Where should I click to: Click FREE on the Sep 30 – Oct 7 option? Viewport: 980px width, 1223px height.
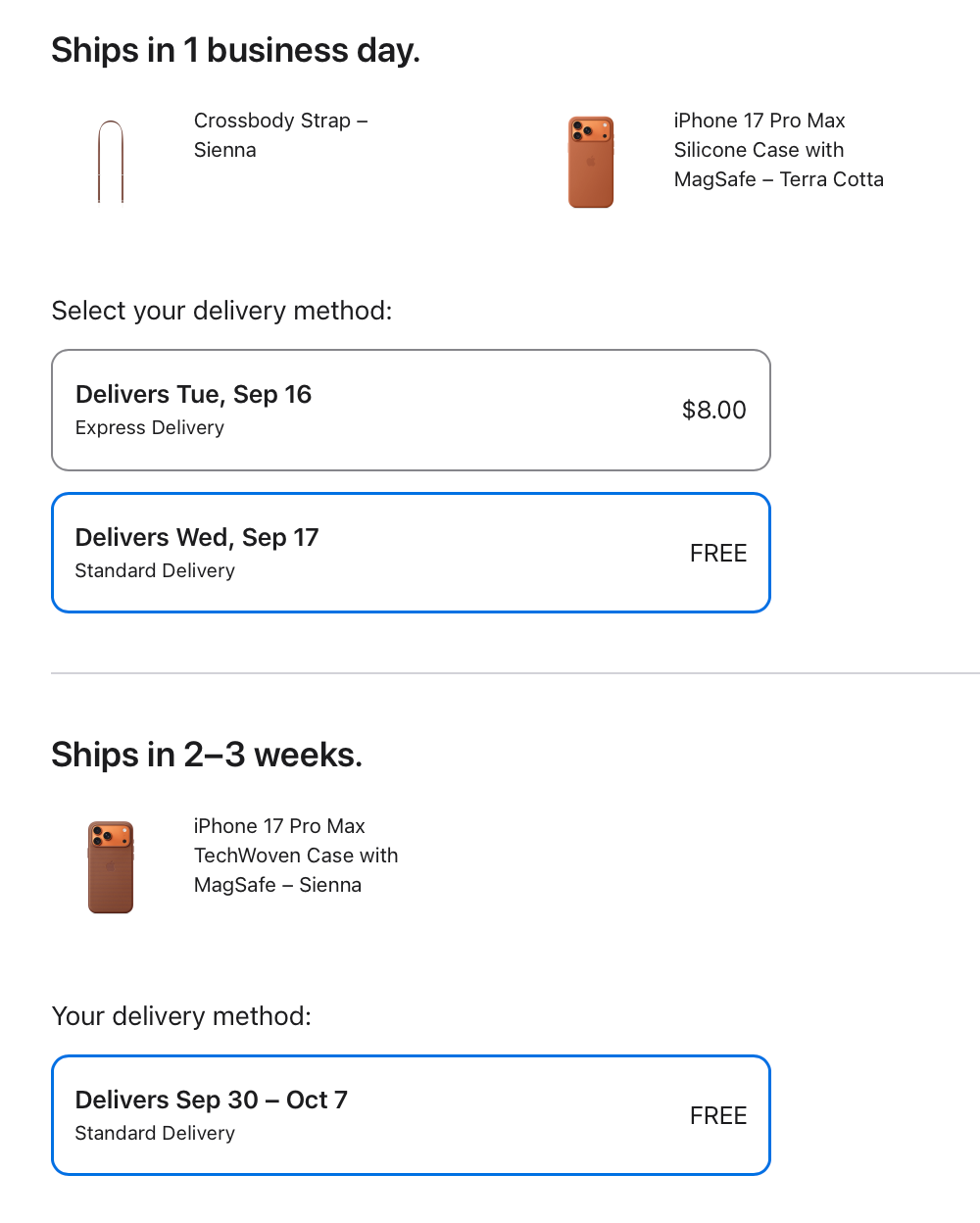[717, 1116]
